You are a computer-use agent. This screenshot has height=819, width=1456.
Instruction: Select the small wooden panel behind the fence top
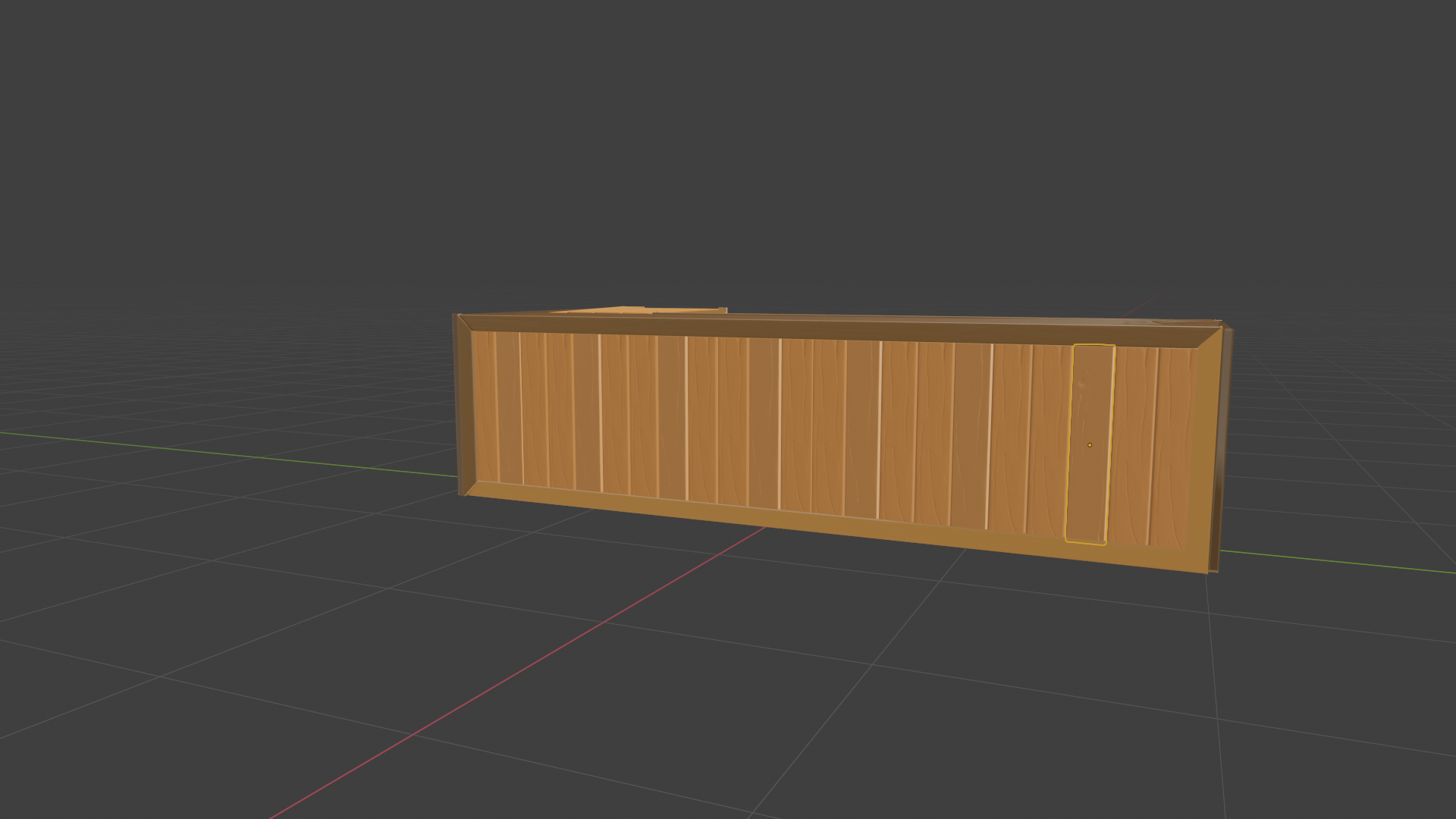637,310
